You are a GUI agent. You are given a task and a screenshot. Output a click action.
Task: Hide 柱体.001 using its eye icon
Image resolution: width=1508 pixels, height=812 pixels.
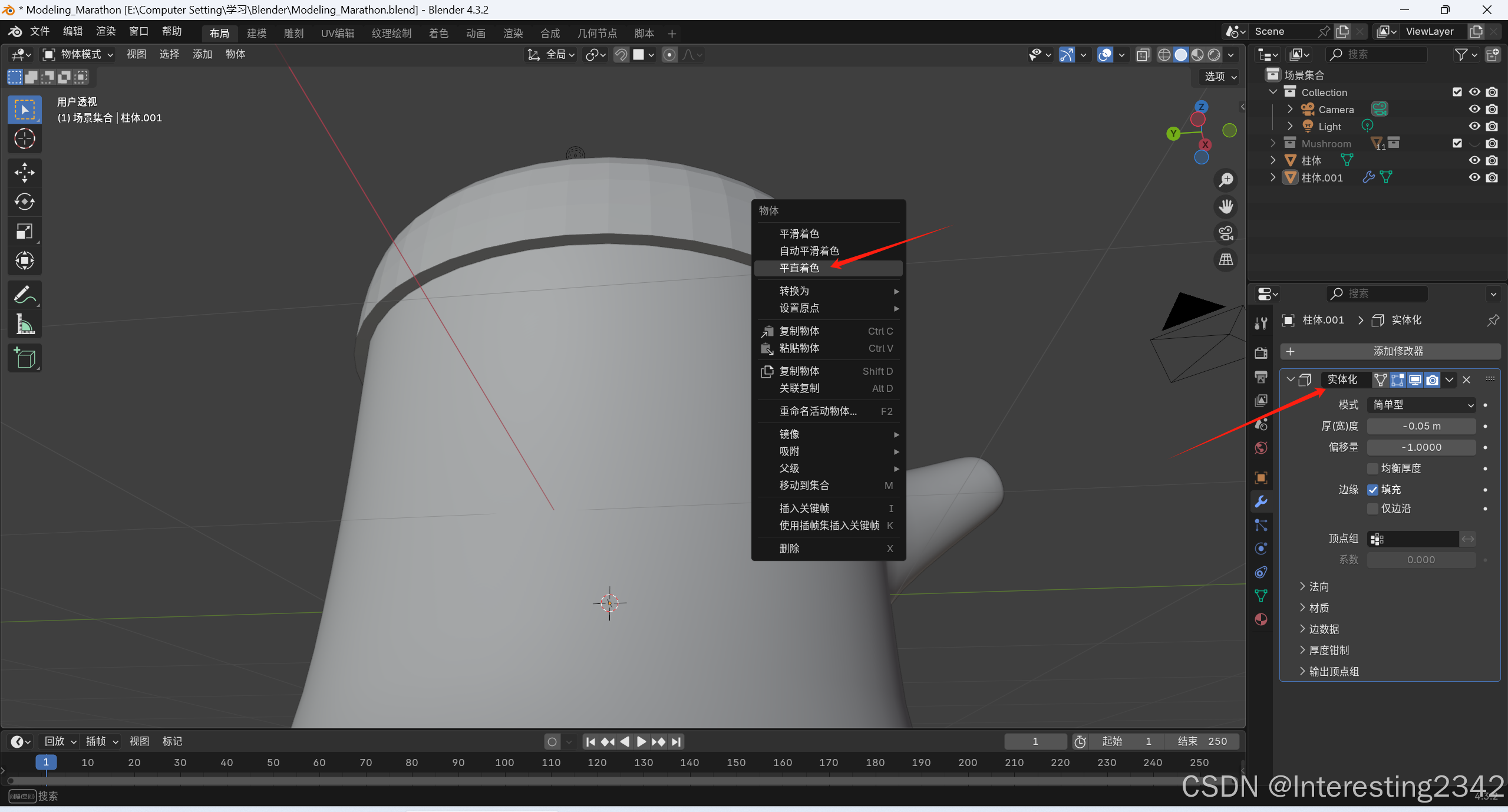tap(1474, 177)
